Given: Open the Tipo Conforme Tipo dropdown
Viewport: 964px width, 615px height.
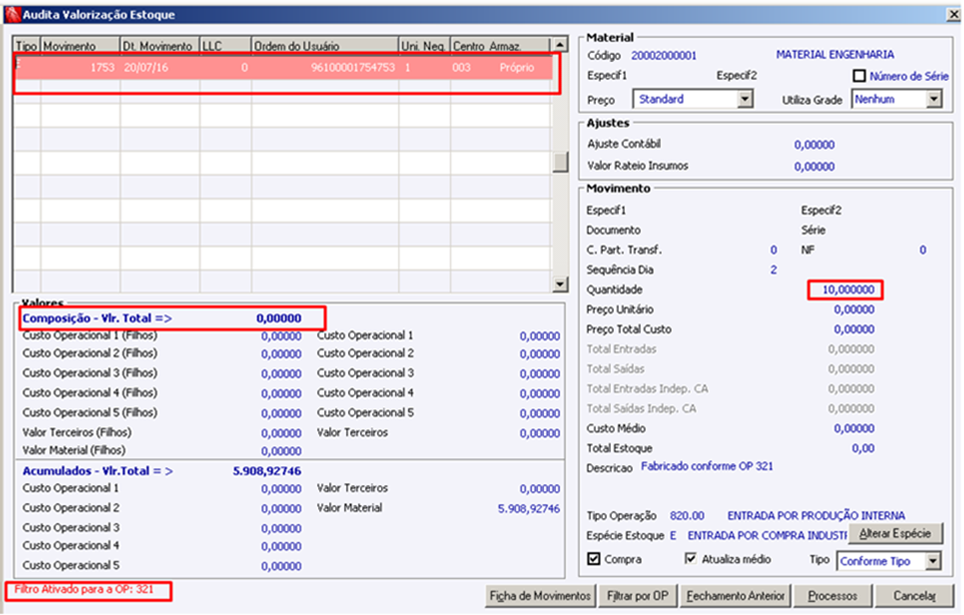Looking at the screenshot, I should click(933, 561).
